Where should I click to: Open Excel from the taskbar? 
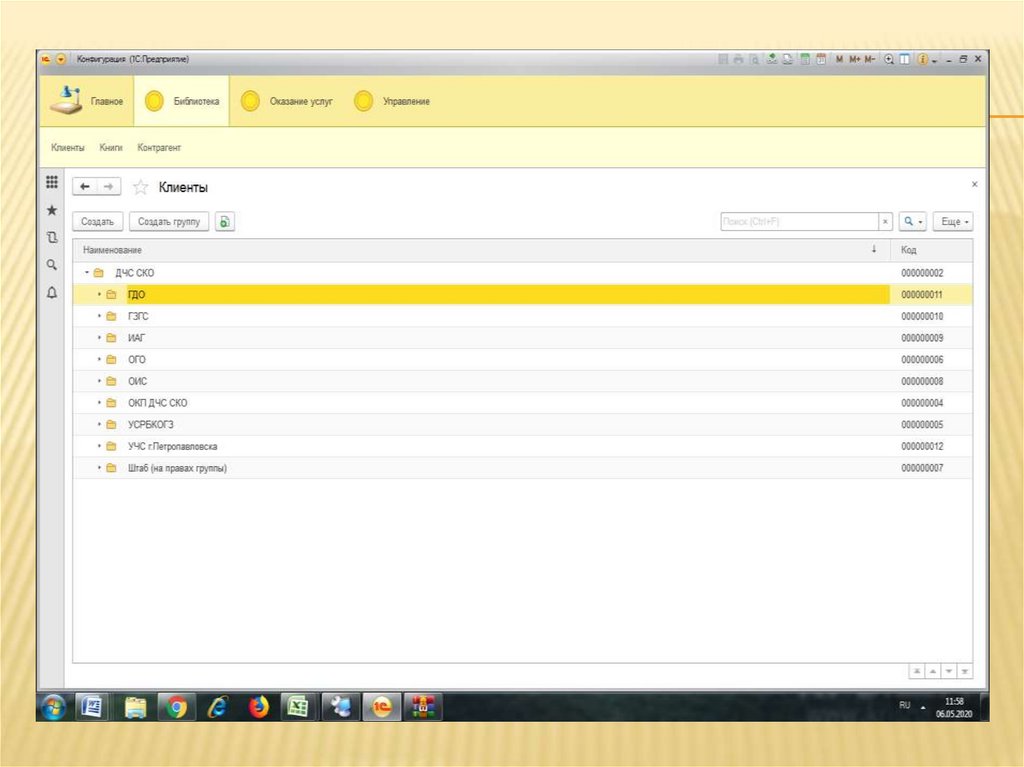coord(298,707)
